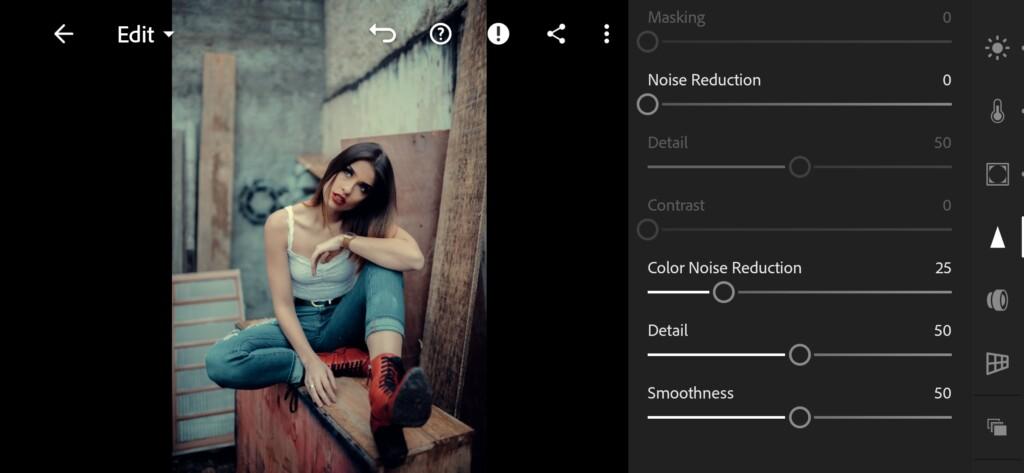The height and width of the screenshot is (473, 1024).
Task: Open the Color thermometer panel
Action: (x=997, y=111)
